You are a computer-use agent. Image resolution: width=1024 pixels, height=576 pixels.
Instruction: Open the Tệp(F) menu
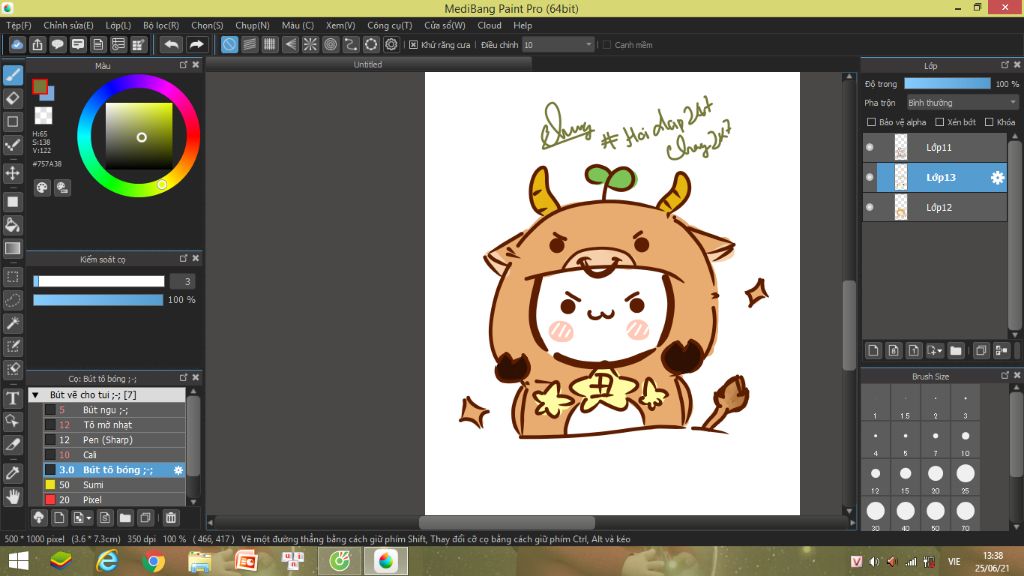(x=18, y=25)
